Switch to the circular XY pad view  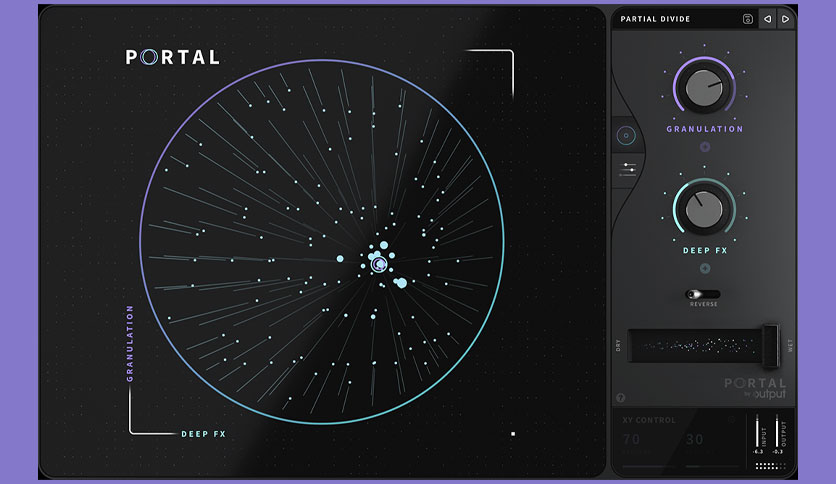pos(626,136)
